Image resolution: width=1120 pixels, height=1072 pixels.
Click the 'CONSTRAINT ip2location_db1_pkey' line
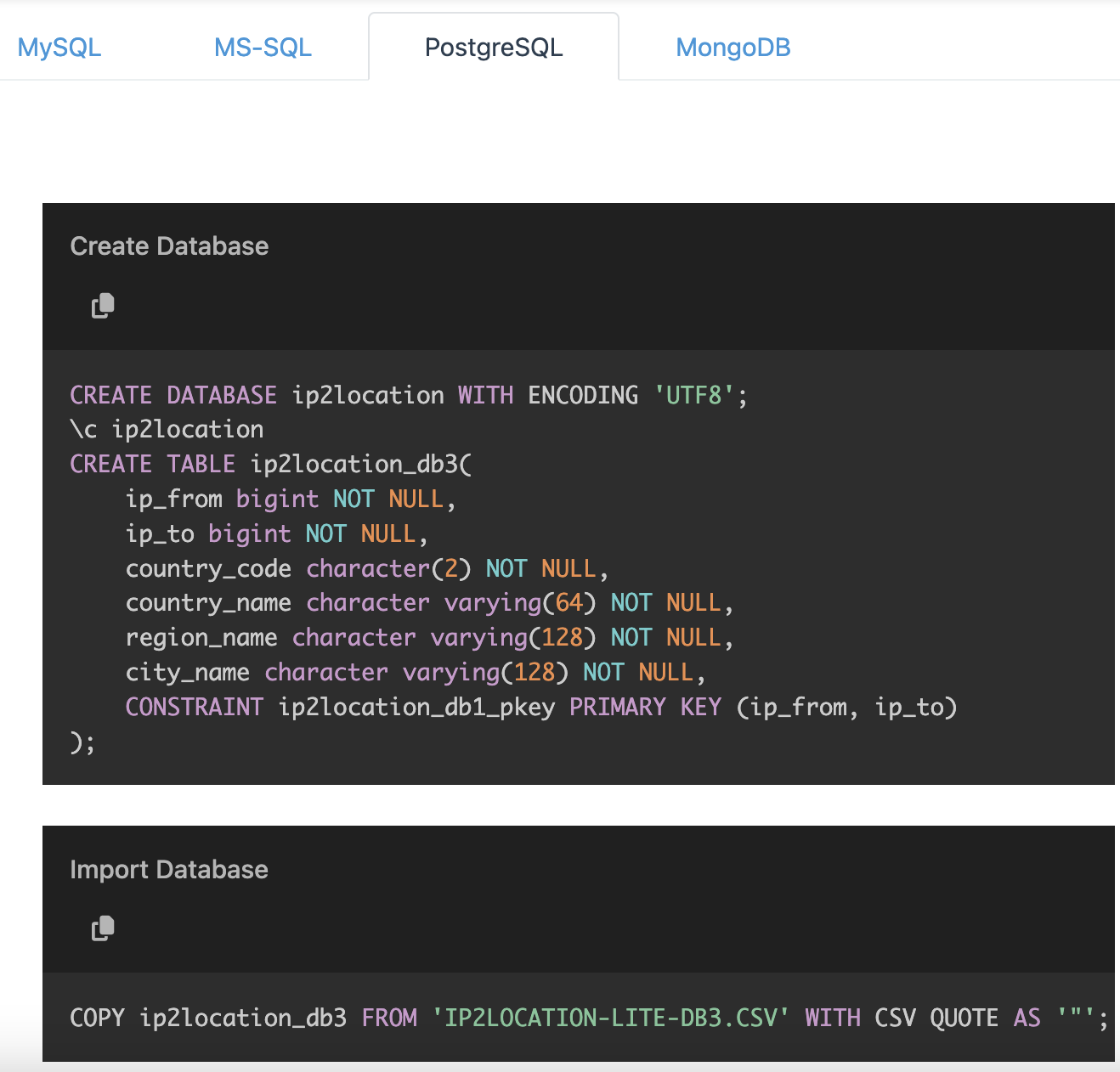(541, 708)
